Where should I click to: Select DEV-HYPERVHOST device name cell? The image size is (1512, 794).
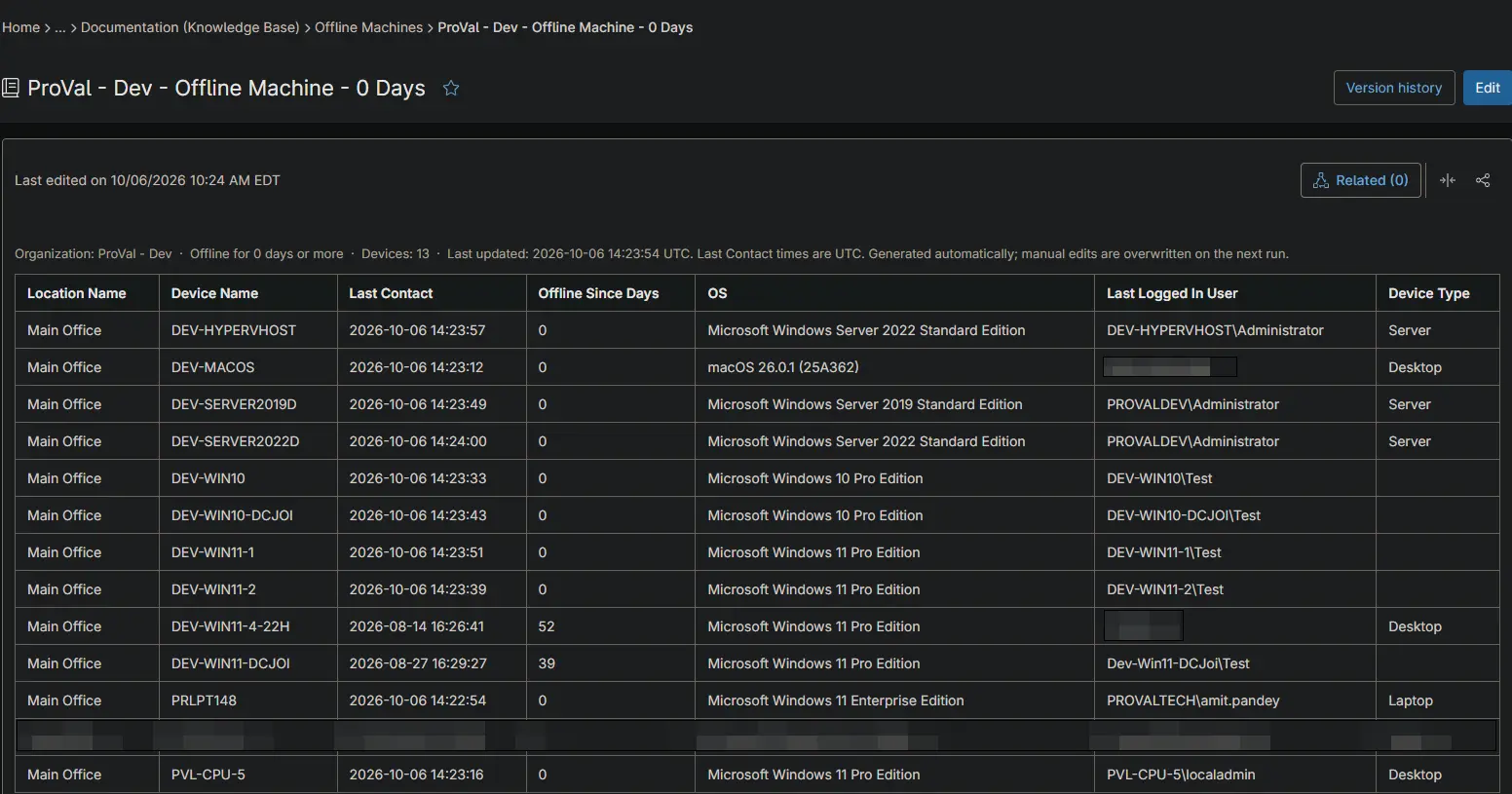click(x=248, y=330)
